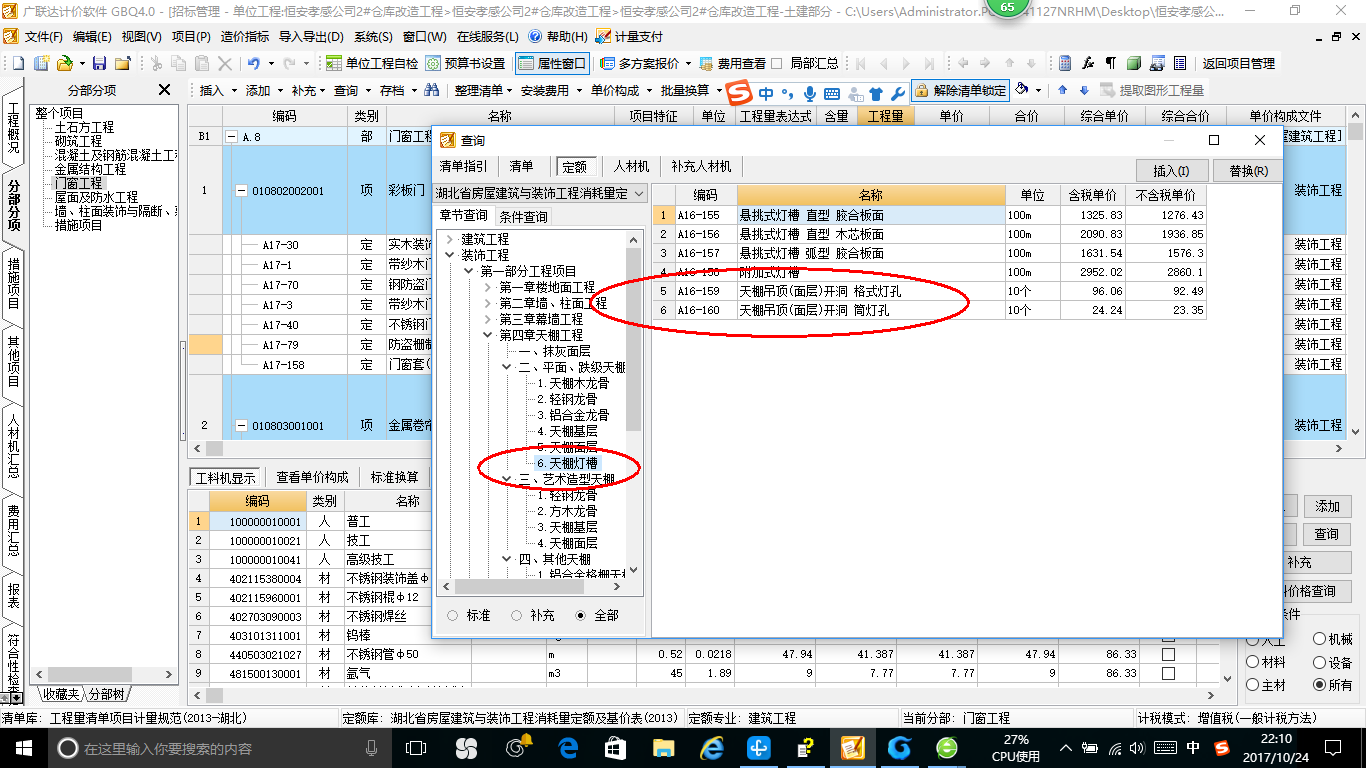Tick checkbox in 不锈钢管Φ50 row
Screen dimensions: 1366x768
[1168, 654]
